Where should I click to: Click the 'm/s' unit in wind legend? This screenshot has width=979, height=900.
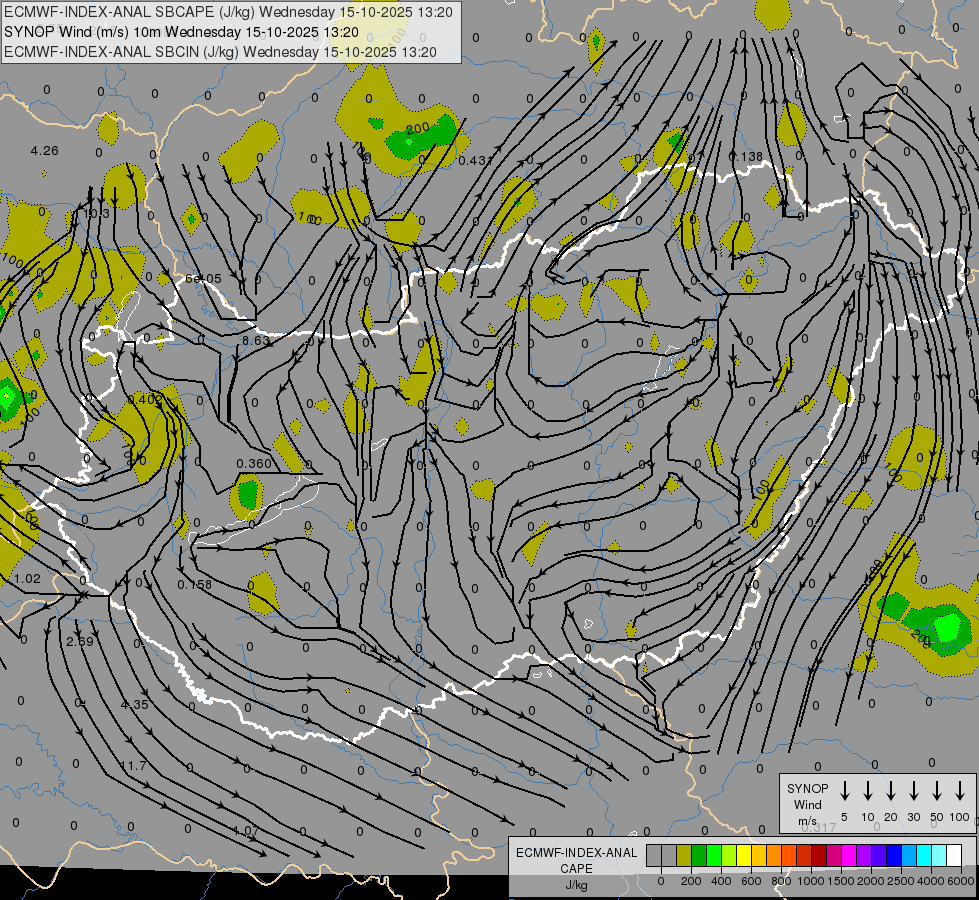coord(807,821)
